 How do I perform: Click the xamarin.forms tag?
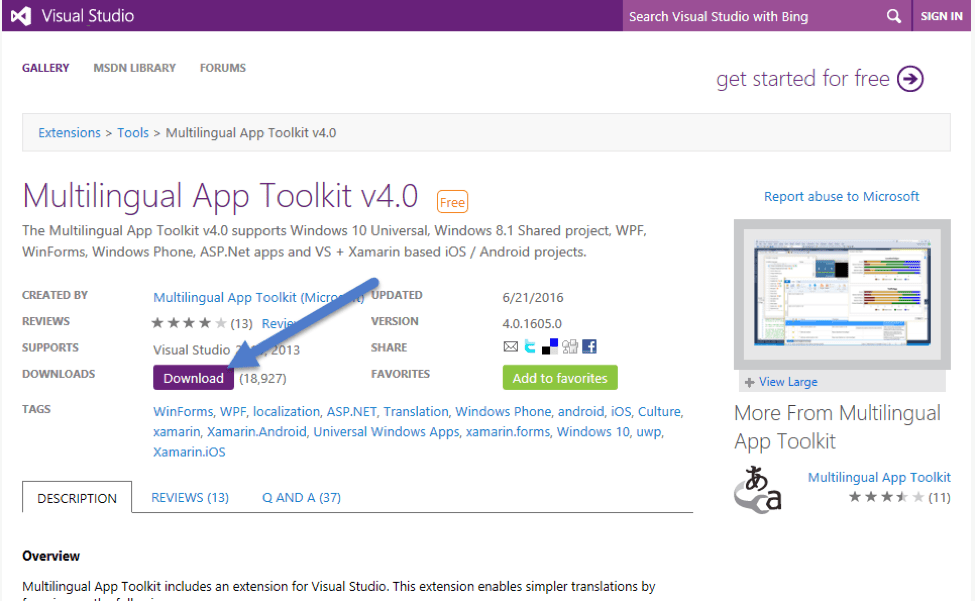click(508, 432)
